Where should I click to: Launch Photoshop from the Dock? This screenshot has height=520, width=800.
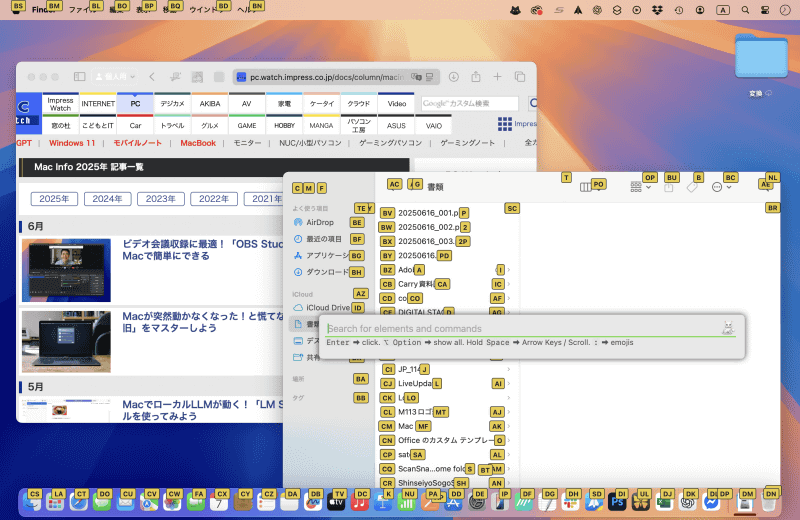pos(617,503)
